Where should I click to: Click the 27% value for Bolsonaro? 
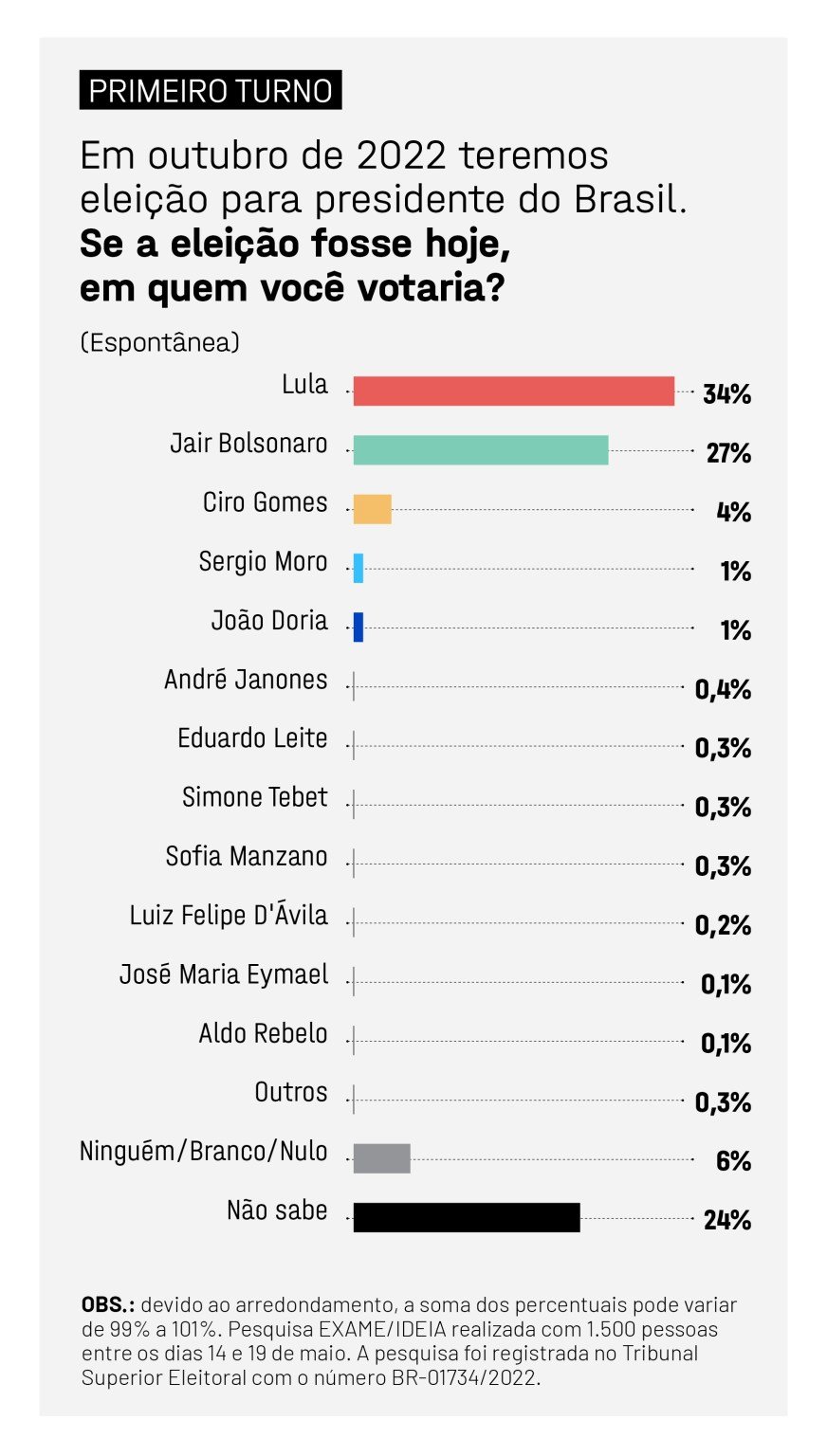point(728,453)
